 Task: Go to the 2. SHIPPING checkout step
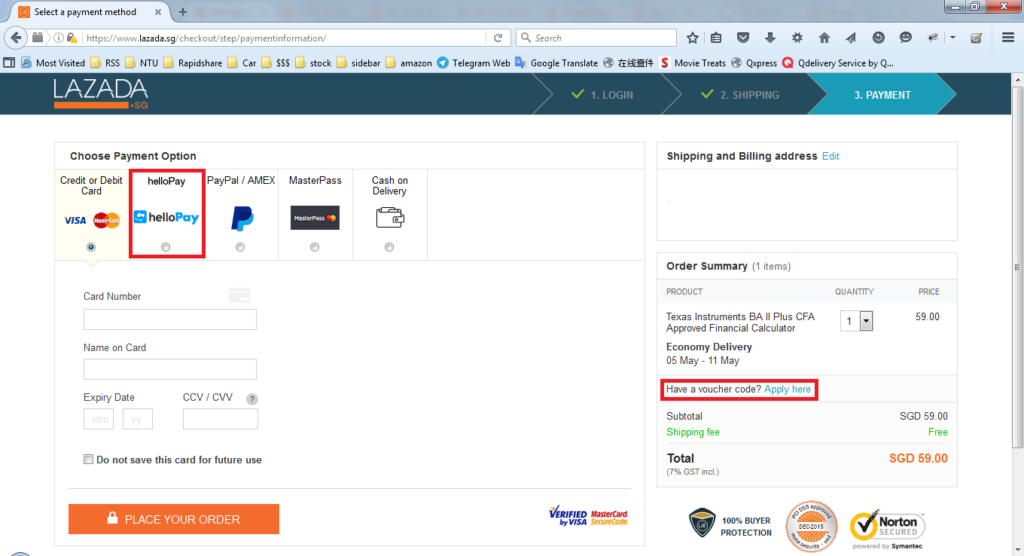coord(740,95)
